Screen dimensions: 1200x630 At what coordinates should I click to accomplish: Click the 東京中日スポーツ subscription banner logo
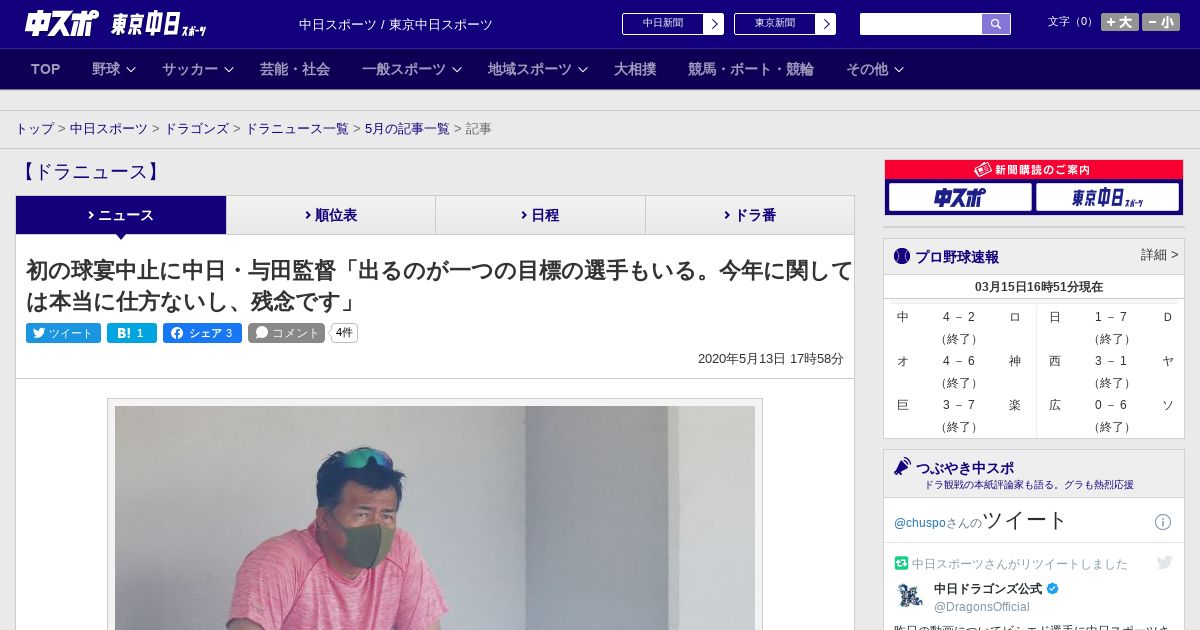[x=1108, y=197]
